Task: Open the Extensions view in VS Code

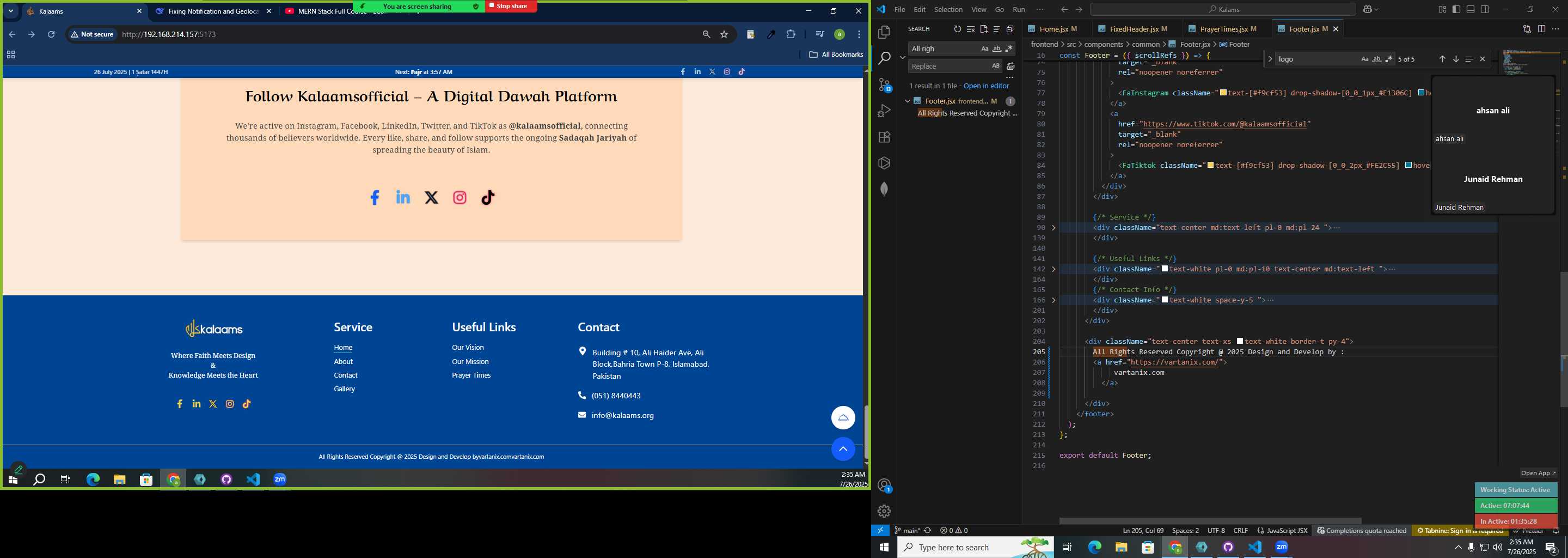Action: click(884, 137)
